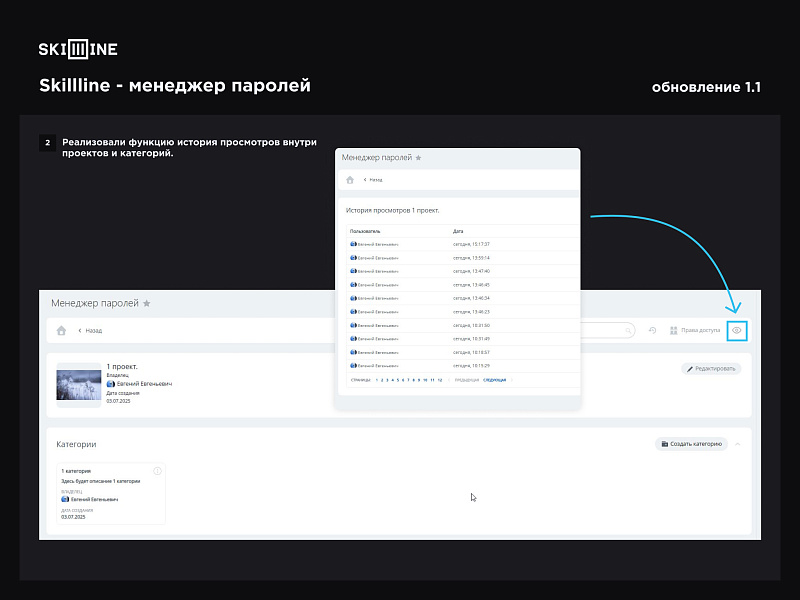Click the star next to the popup title
The image size is (800, 600).
coord(417,157)
